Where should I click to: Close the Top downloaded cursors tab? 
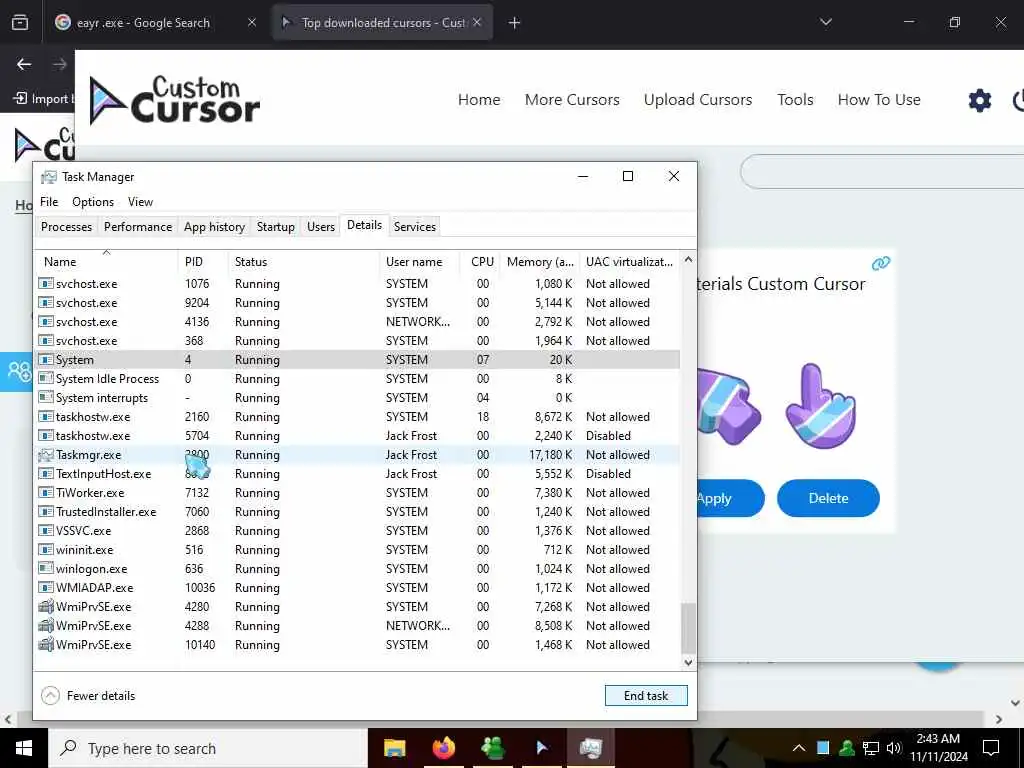[477, 22]
